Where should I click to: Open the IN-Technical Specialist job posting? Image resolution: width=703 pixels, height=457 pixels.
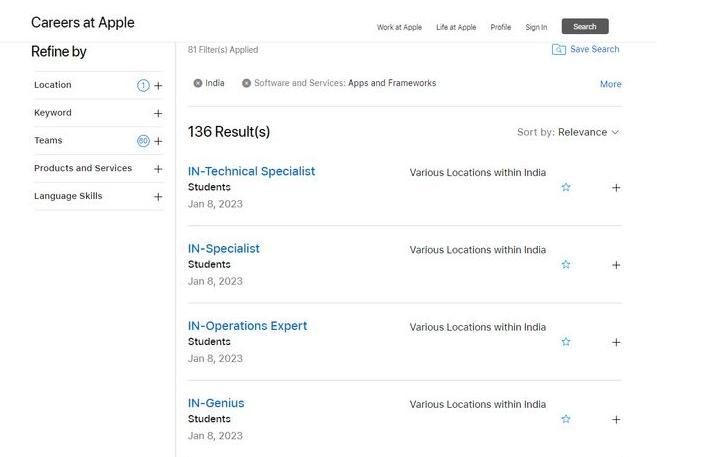tap(252, 171)
